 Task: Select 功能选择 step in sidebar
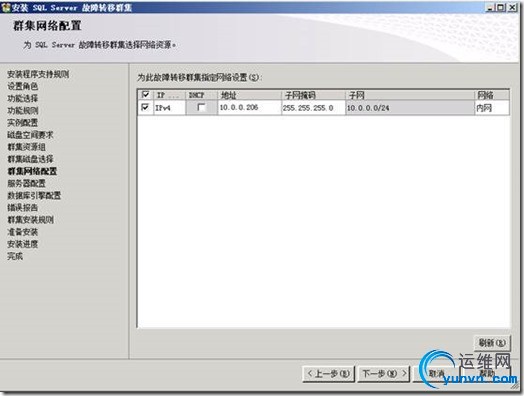(23, 98)
